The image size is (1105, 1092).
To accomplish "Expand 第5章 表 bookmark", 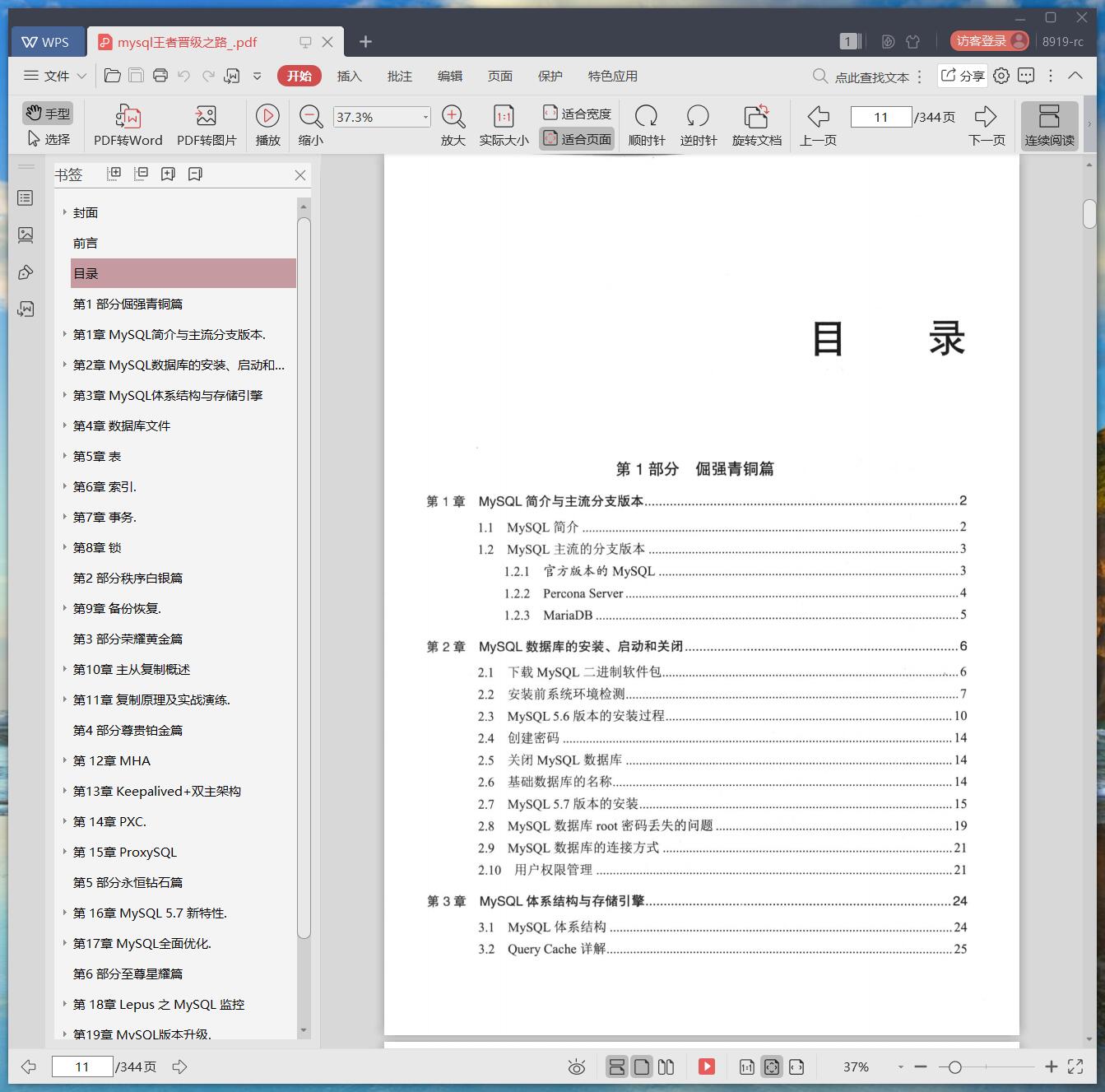I will tap(64, 456).
